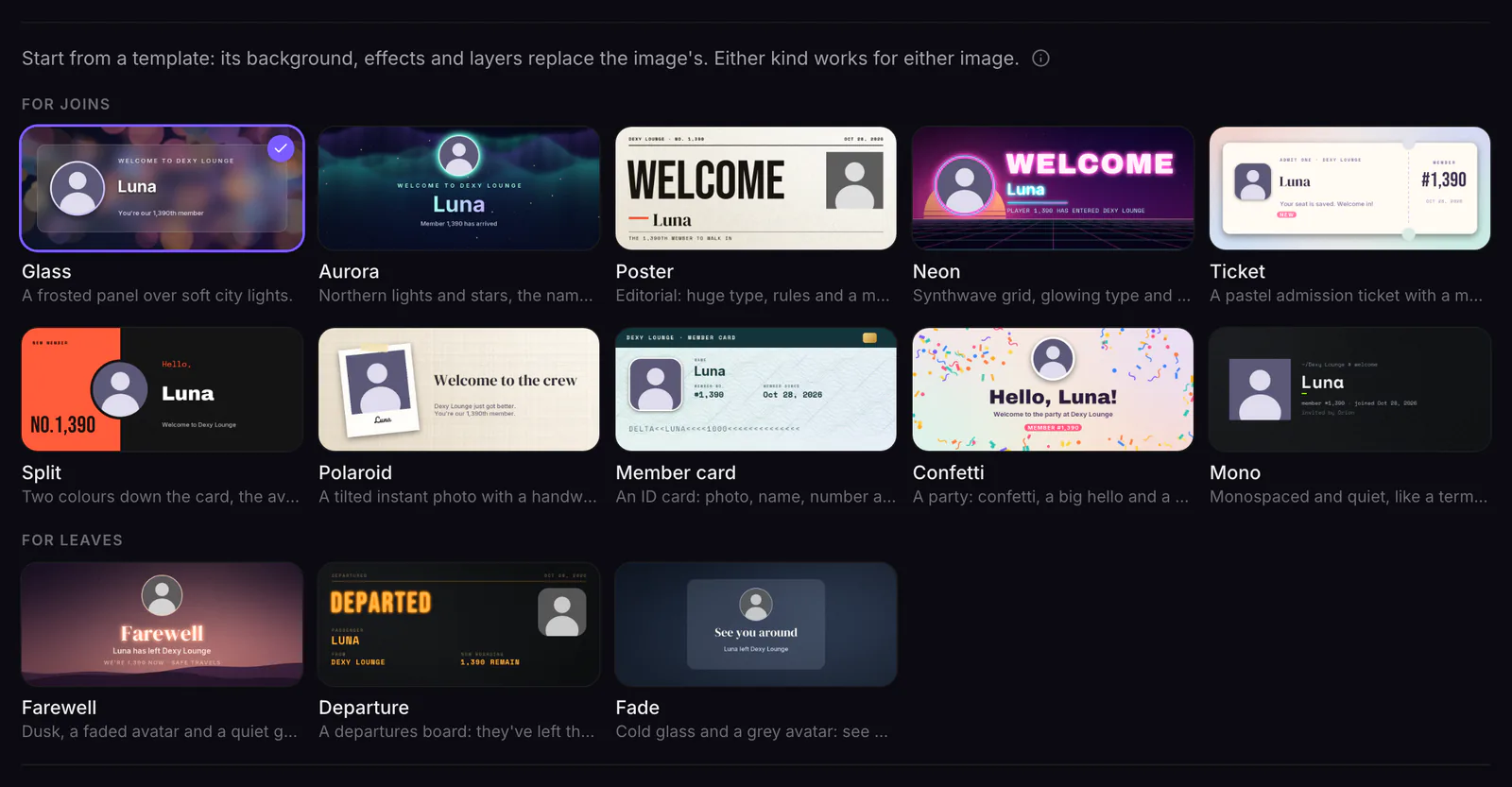The height and width of the screenshot is (787, 1512).
Task: Click description starting "Monospaced and quiet"
Action: (1349, 497)
